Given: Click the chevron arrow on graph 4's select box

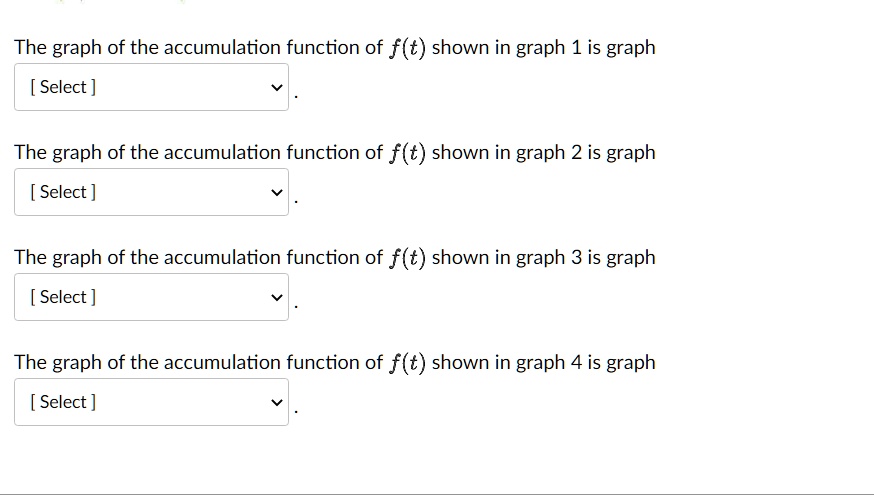Looking at the screenshot, I should coord(277,402).
